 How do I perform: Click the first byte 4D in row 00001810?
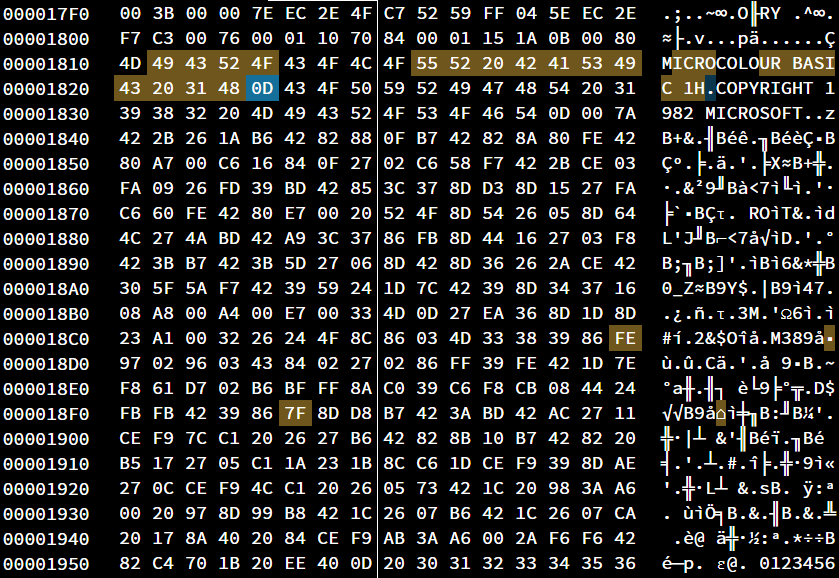pos(130,63)
